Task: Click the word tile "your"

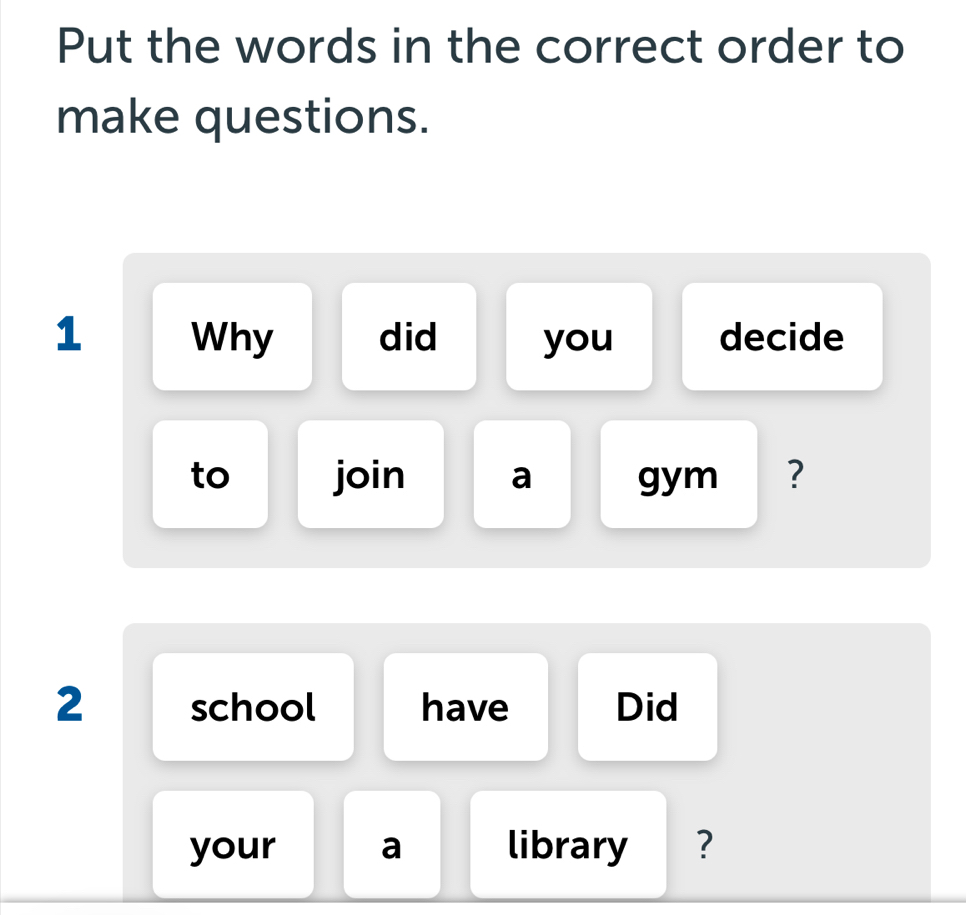Action: (x=232, y=845)
